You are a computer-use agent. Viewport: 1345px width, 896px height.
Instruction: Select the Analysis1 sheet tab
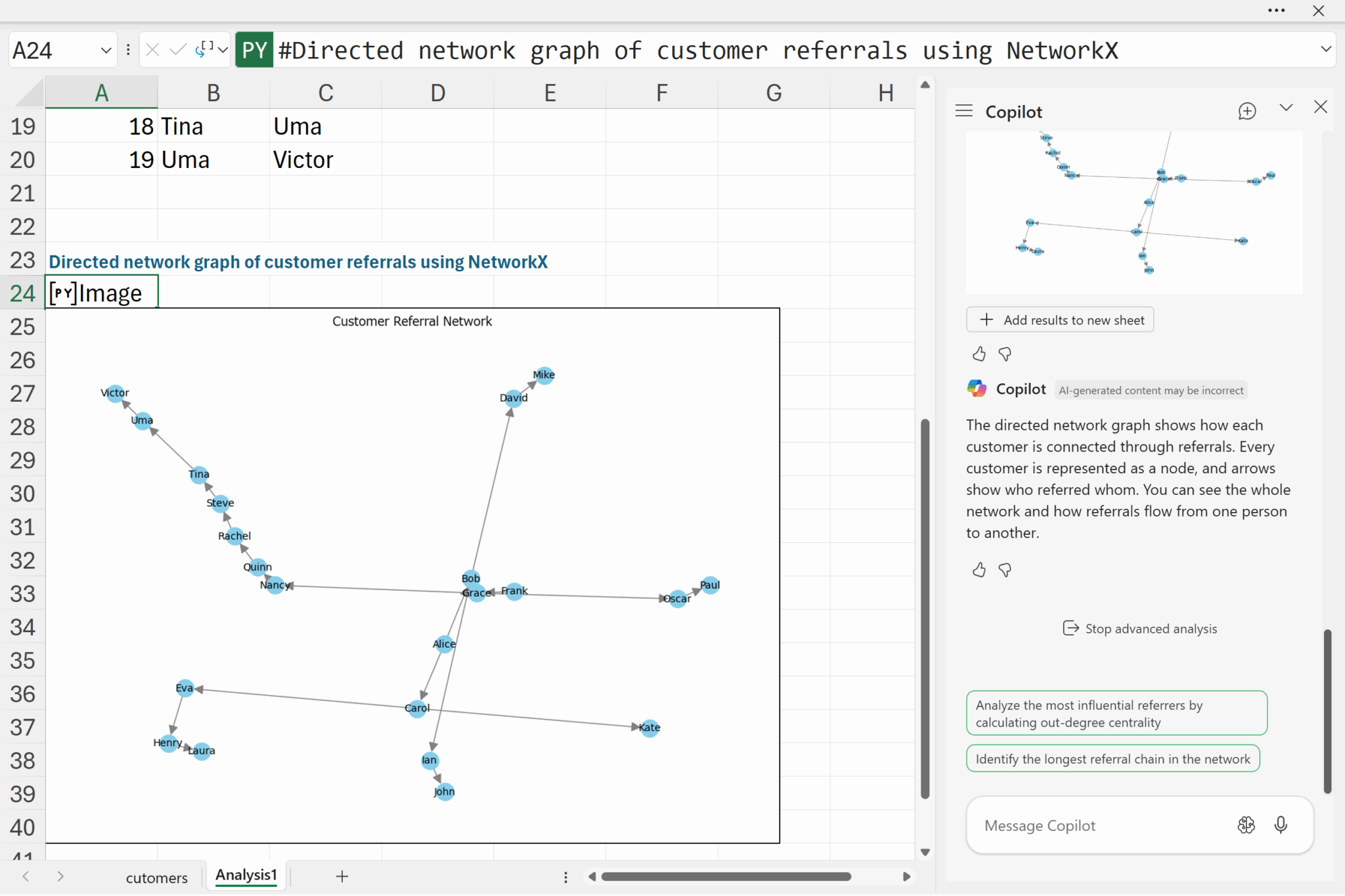point(246,875)
